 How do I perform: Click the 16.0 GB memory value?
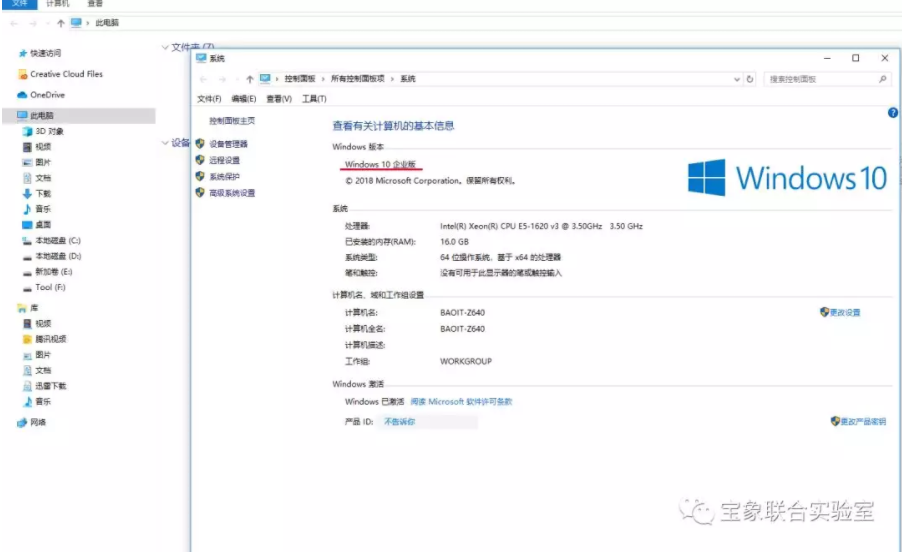point(454,242)
